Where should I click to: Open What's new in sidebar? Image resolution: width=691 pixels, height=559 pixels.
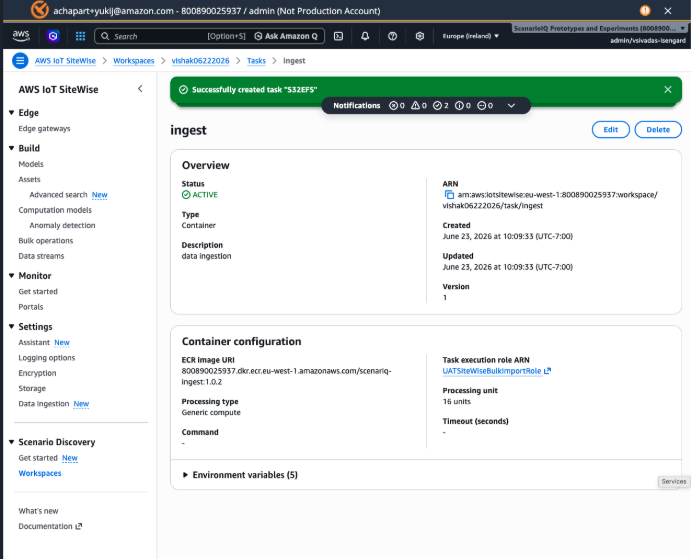38,511
